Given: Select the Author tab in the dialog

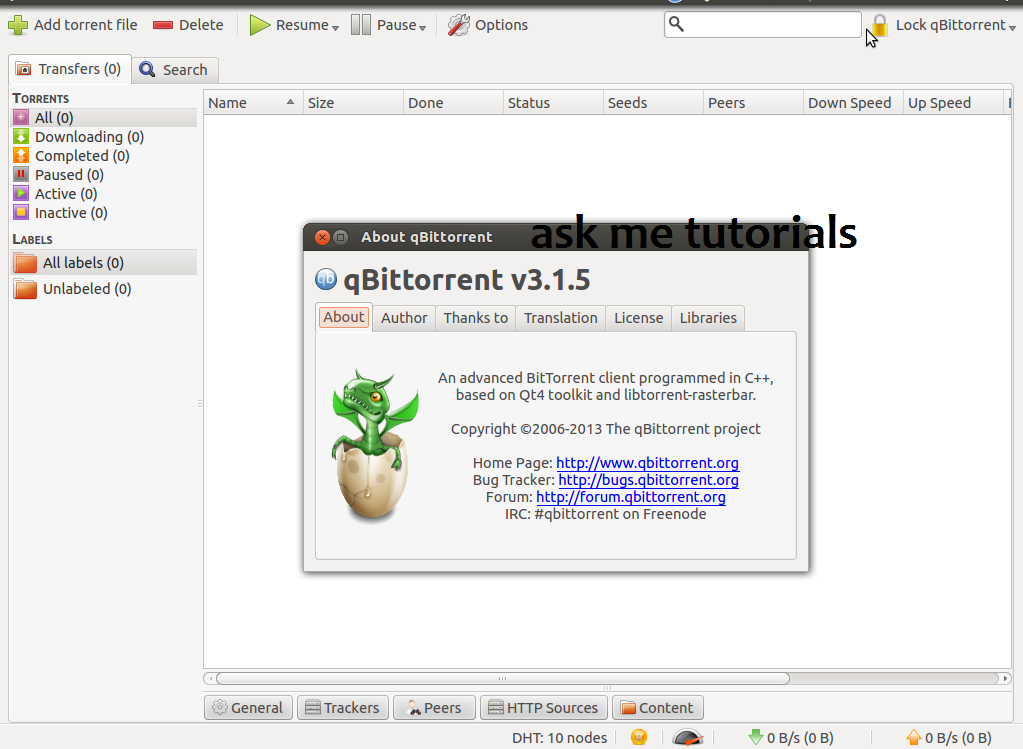Looking at the screenshot, I should click(404, 318).
